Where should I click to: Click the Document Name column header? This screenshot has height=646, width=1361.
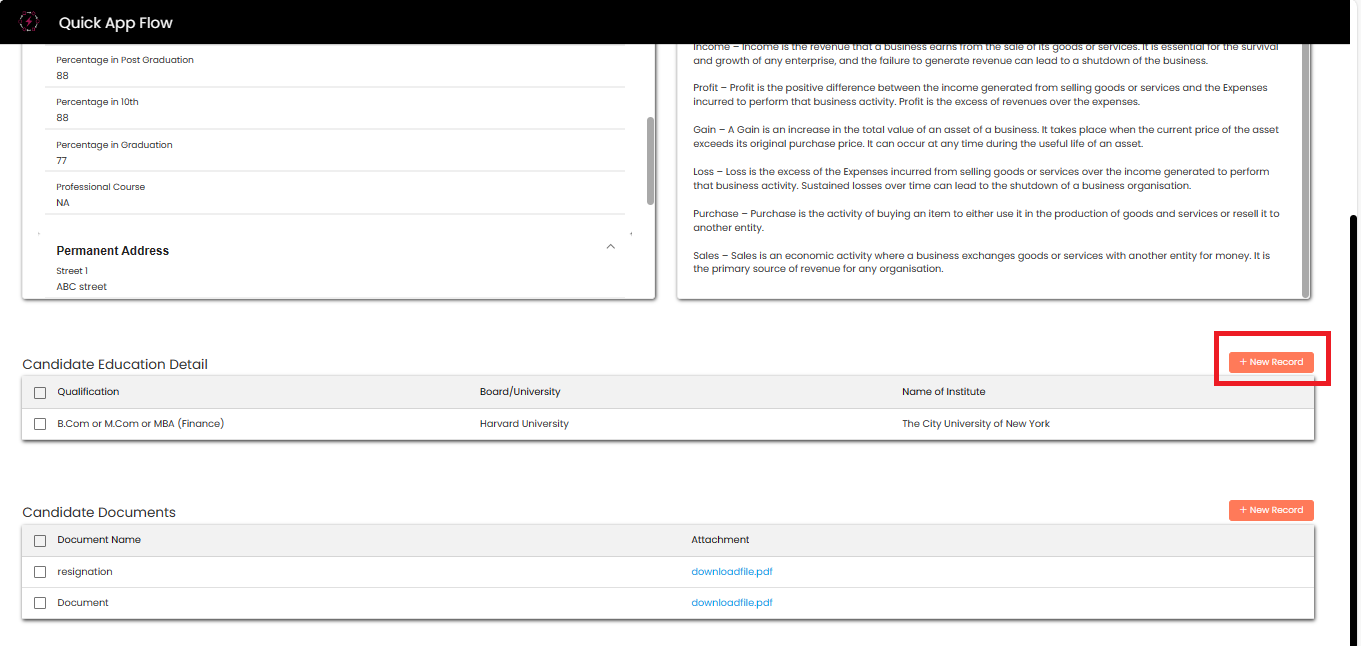(x=99, y=540)
